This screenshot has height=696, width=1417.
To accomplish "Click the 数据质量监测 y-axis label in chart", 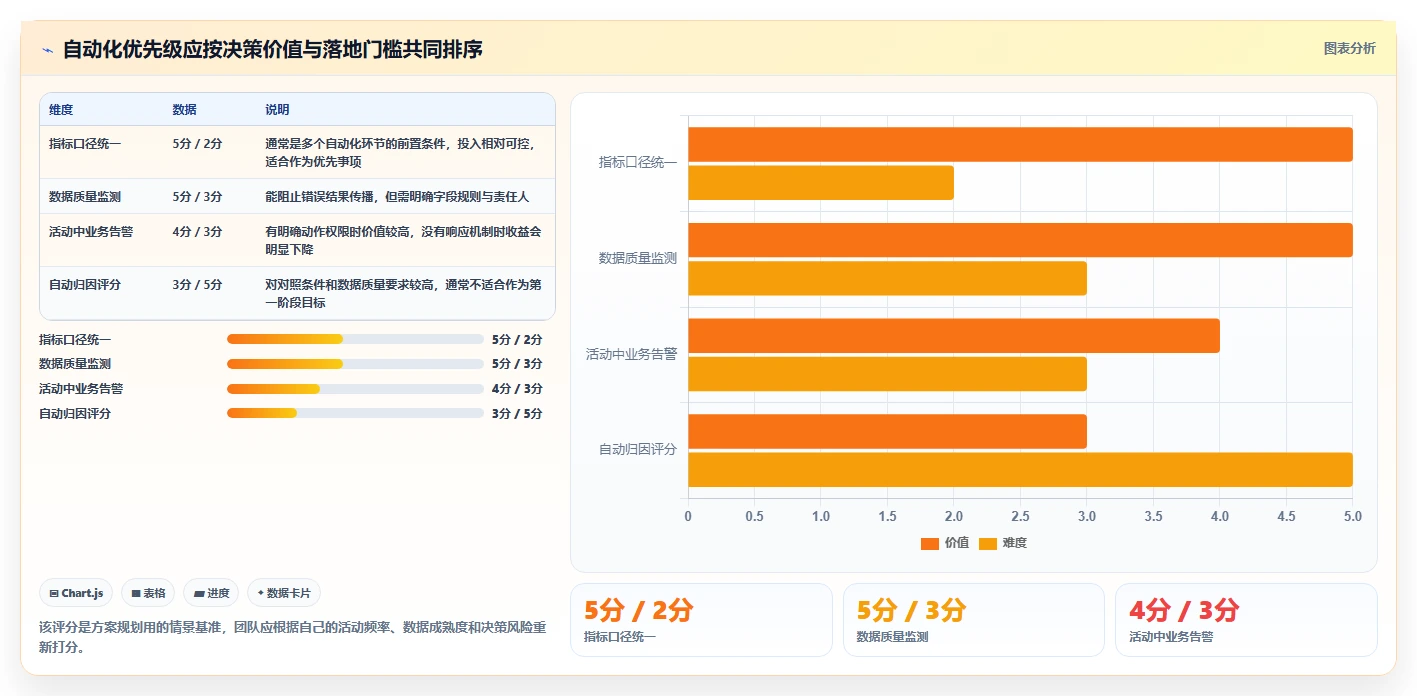I will click(x=638, y=258).
